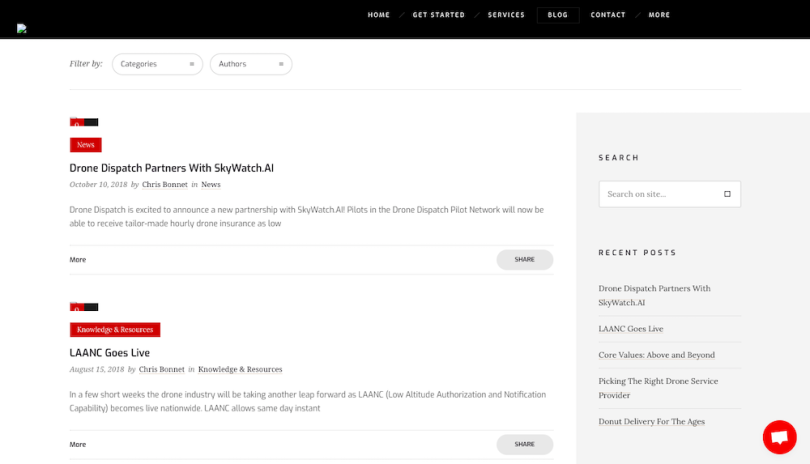The height and width of the screenshot is (464, 810).
Task: Open recent post Core Values: Above and Beyond
Action: 657,355
